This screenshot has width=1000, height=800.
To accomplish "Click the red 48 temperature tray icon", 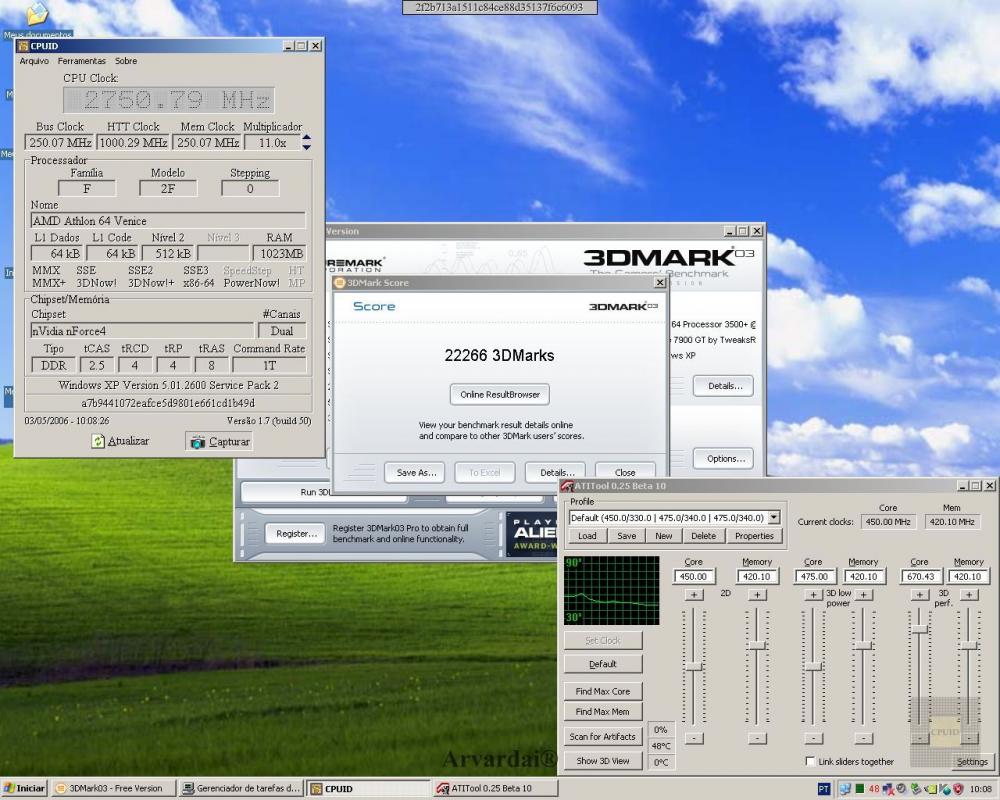I will tap(873, 789).
